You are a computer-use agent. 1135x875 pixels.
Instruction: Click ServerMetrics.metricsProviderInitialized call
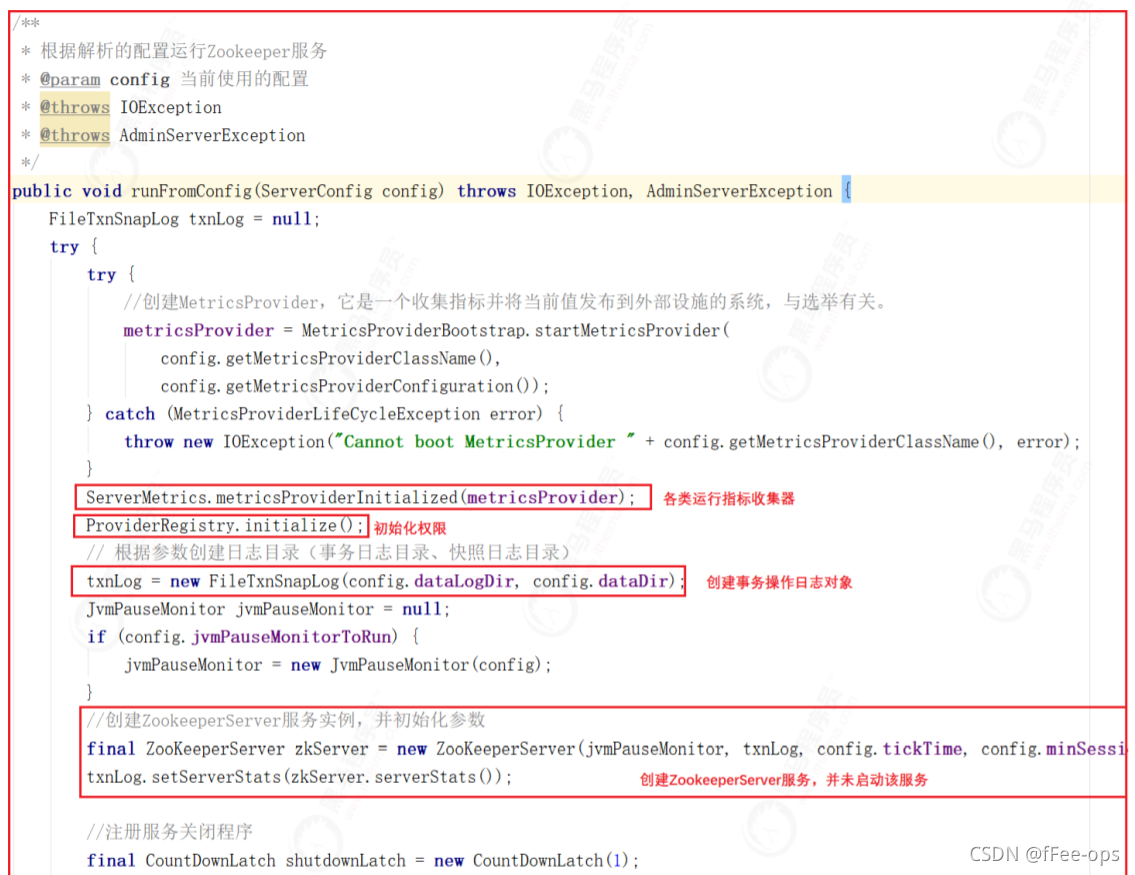(360, 498)
